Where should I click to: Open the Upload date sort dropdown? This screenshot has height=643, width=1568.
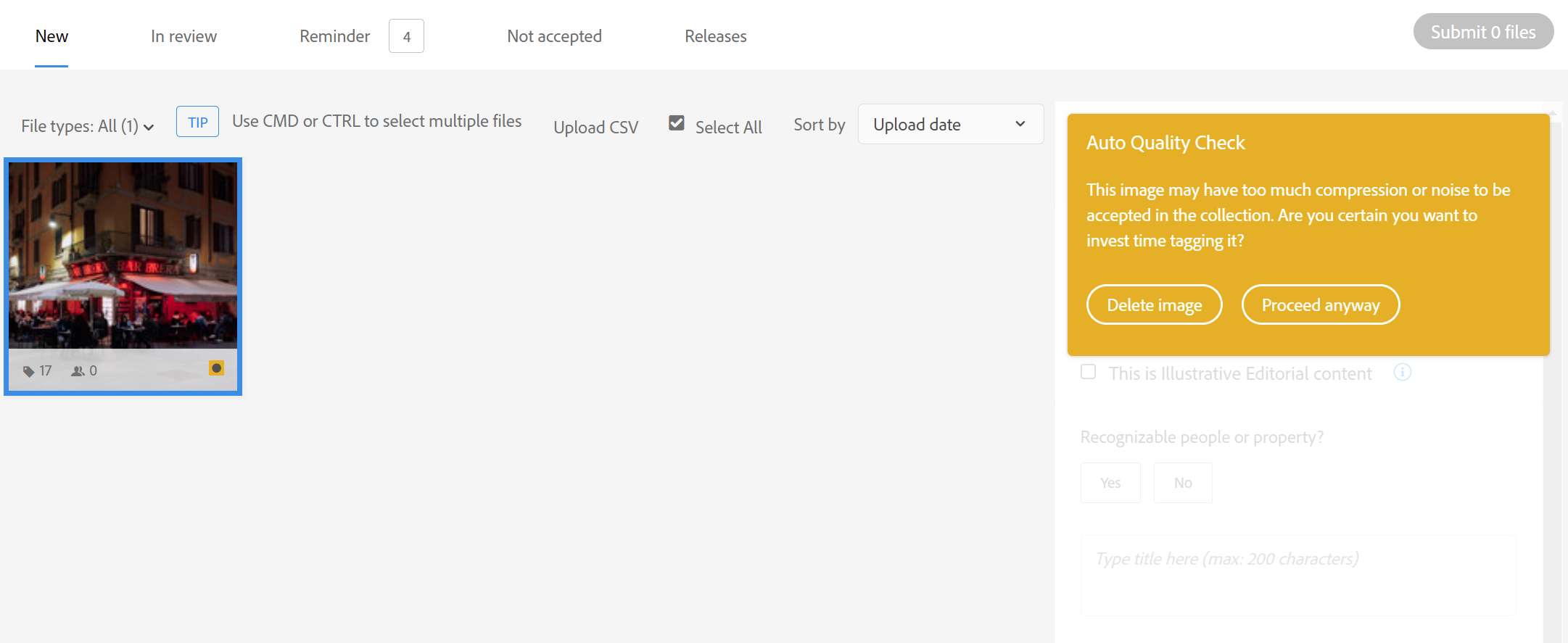coord(950,125)
